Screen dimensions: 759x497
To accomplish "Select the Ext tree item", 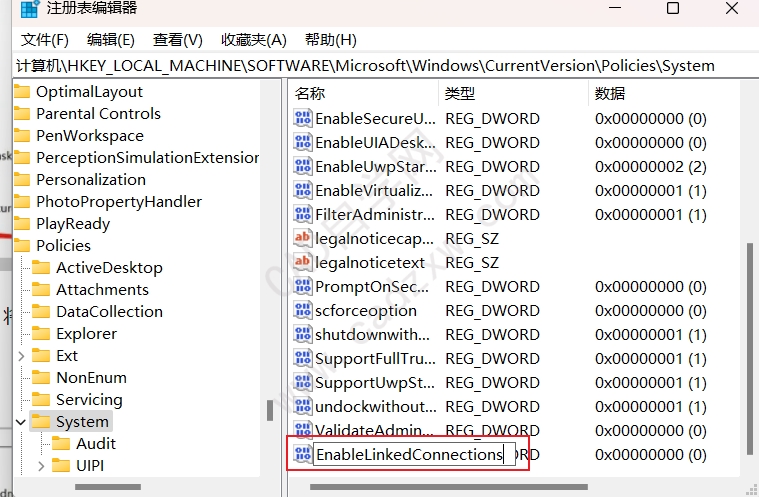I will pos(67,356).
